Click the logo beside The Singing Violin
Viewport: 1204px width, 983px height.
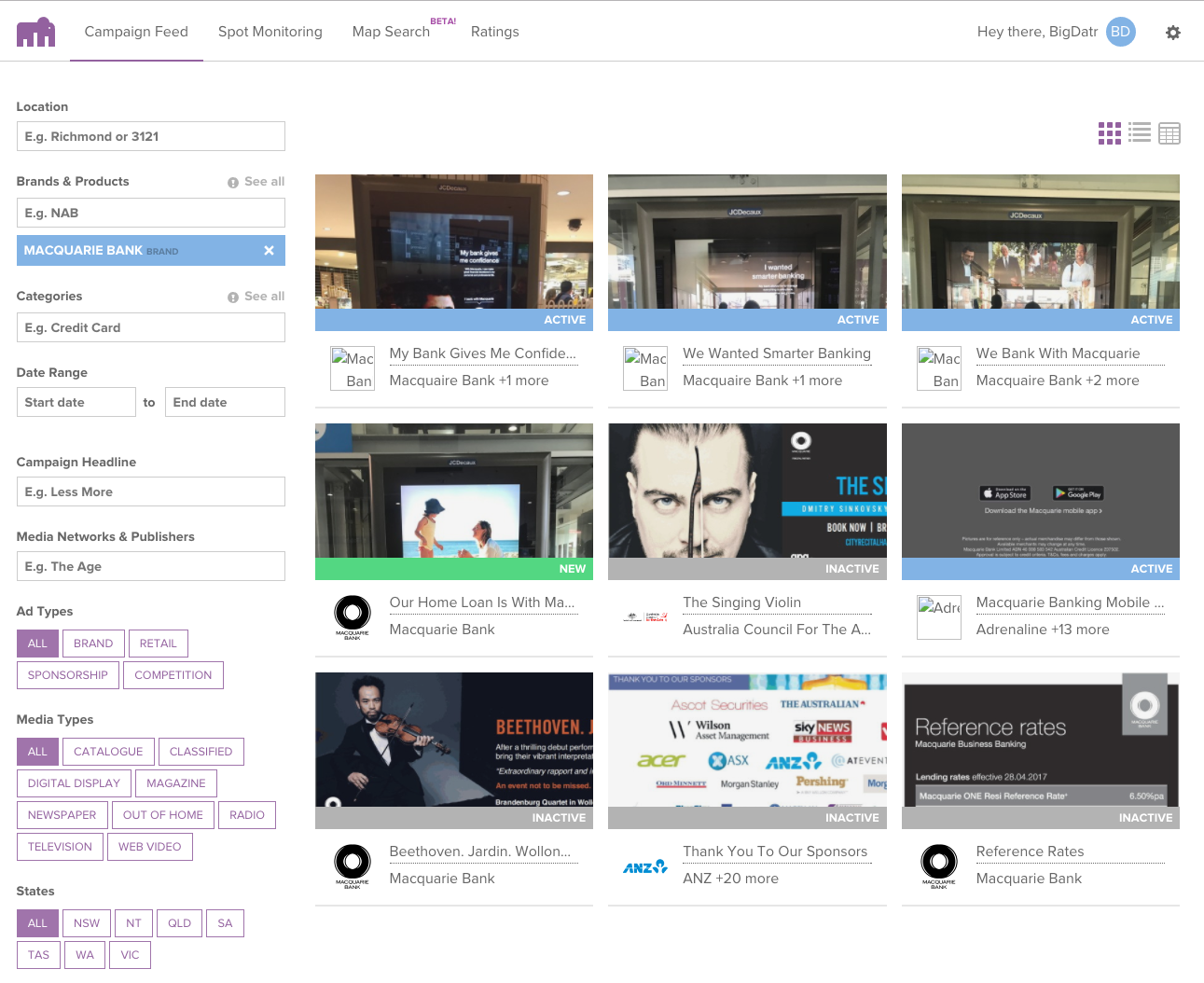pos(645,616)
